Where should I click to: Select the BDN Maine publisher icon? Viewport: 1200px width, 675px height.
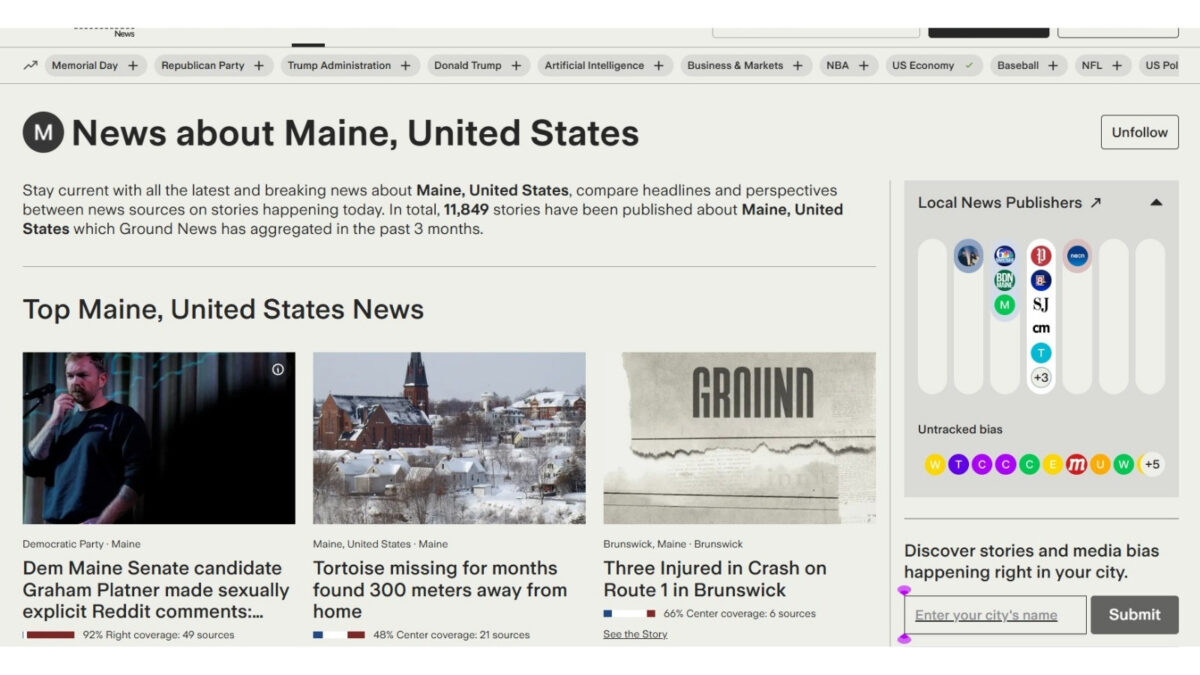point(1005,280)
